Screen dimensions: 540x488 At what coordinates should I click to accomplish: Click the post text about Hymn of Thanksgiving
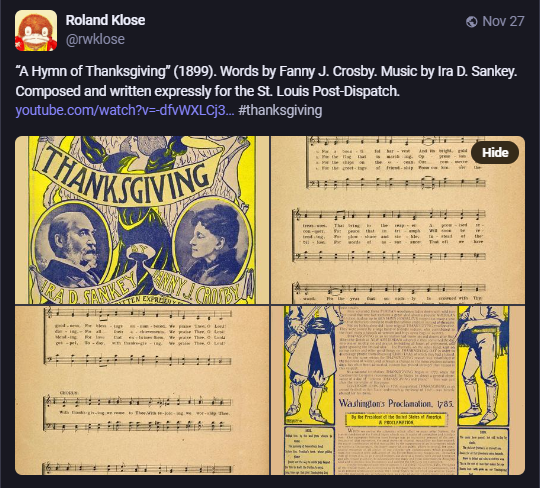[266, 81]
